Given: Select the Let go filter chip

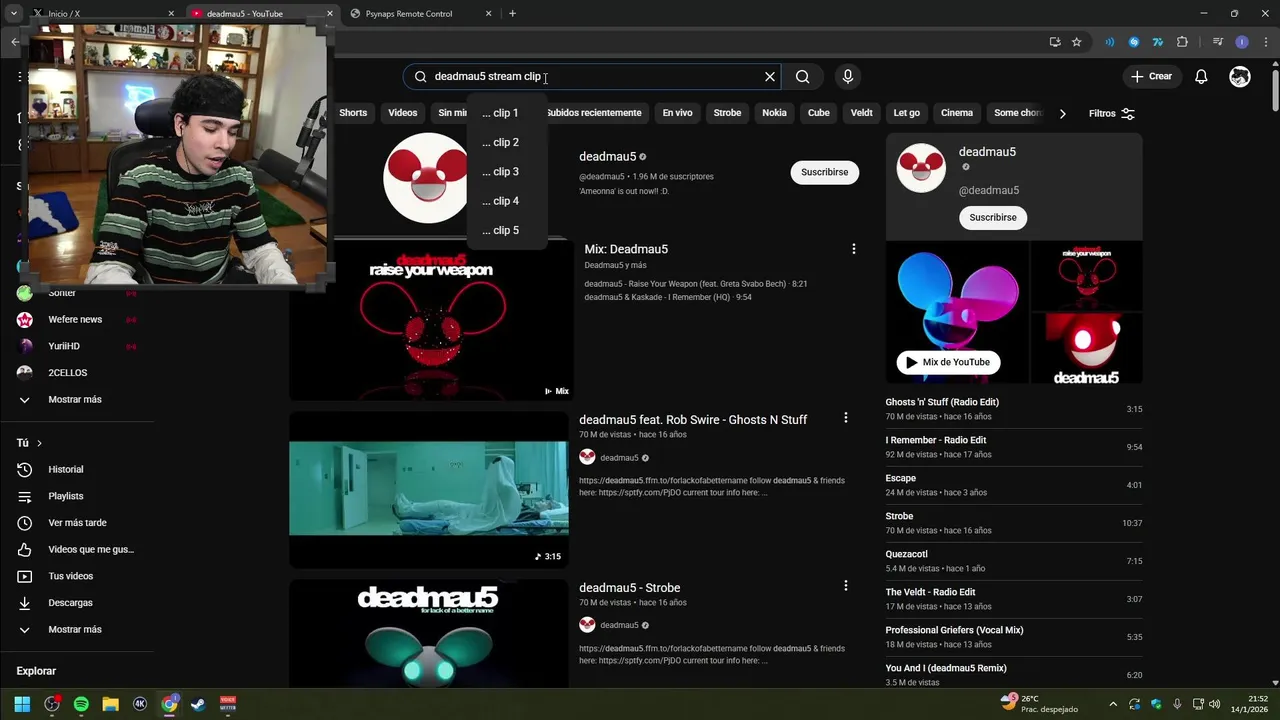Looking at the screenshot, I should click(907, 113).
